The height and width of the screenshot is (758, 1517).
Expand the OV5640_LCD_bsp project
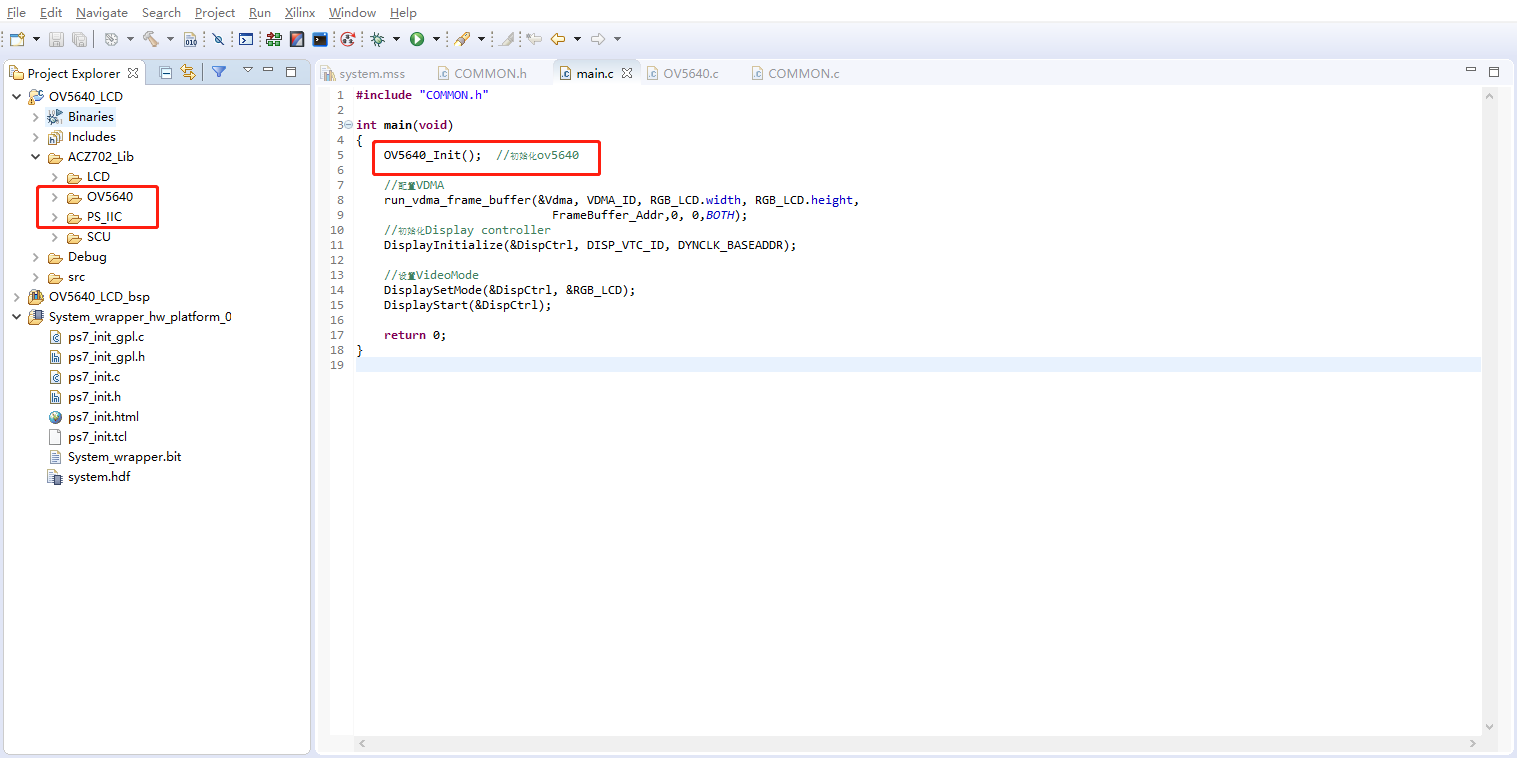16,297
